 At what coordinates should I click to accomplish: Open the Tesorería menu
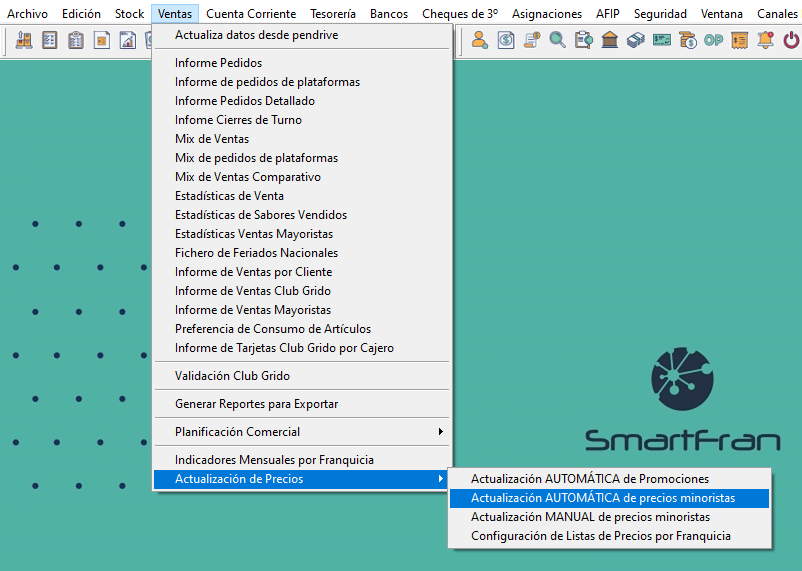click(x=333, y=14)
